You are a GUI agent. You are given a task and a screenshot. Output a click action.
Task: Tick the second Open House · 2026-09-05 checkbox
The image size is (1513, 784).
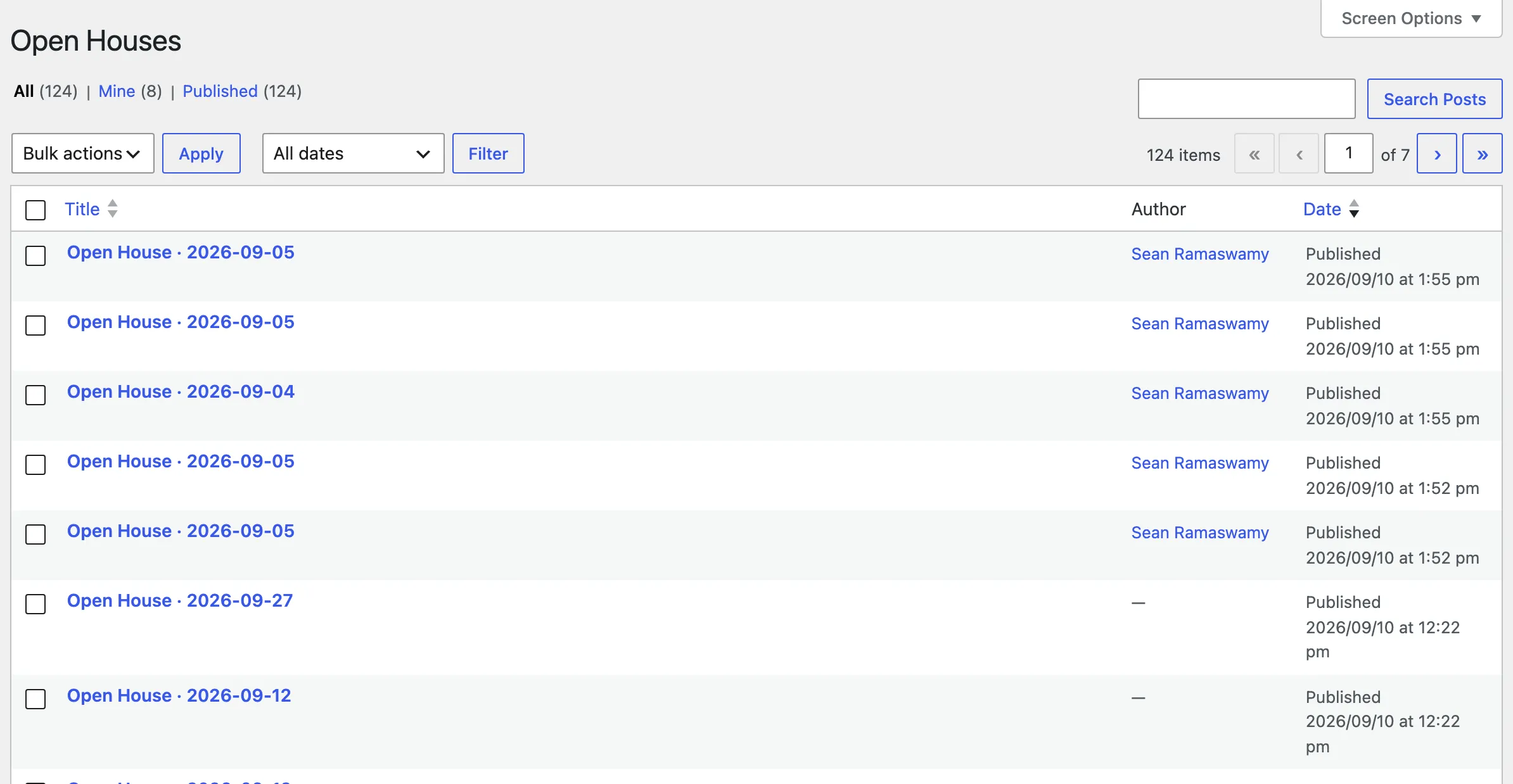coord(35,326)
